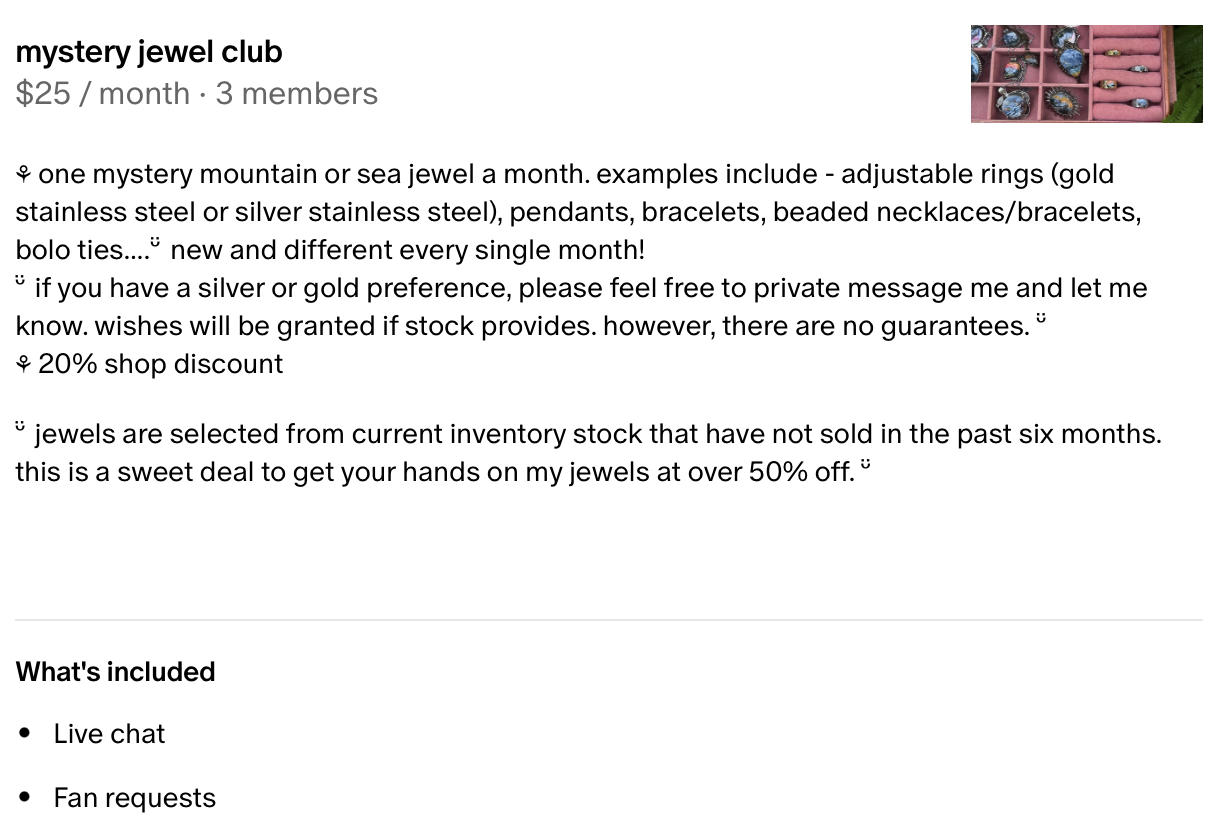The image size is (1230, 835).
Task: Click the 'What's included' heading
Action: 116,671
